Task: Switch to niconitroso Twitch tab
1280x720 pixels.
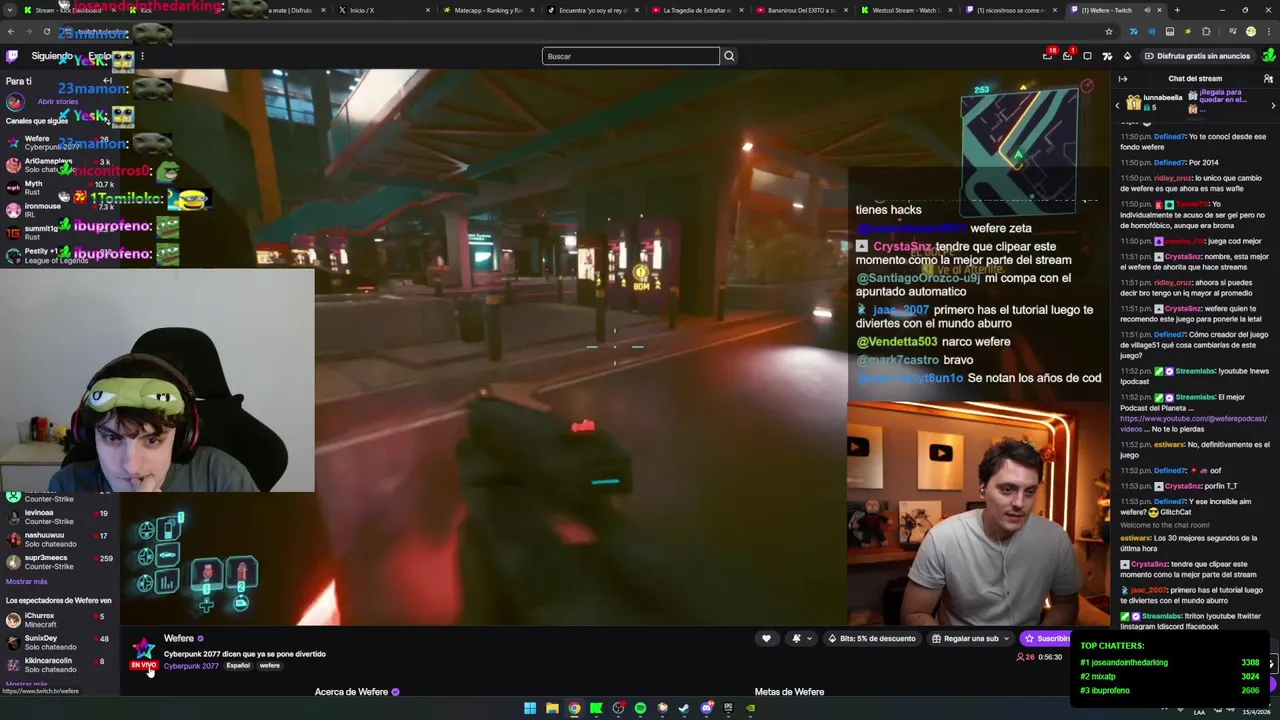Action: point(1010,10)
